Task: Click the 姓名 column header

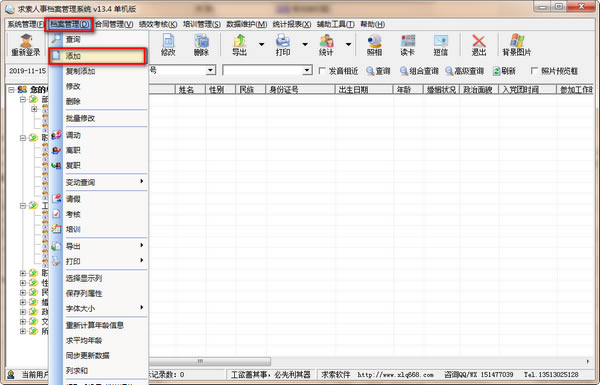Action: click(190, 90)
